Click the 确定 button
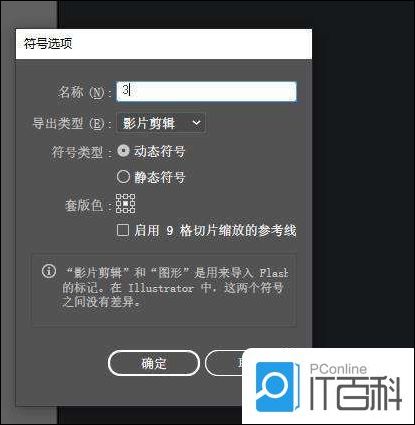Screen dimensions: 415x425 pyautogui.click(x=154, y=363)
